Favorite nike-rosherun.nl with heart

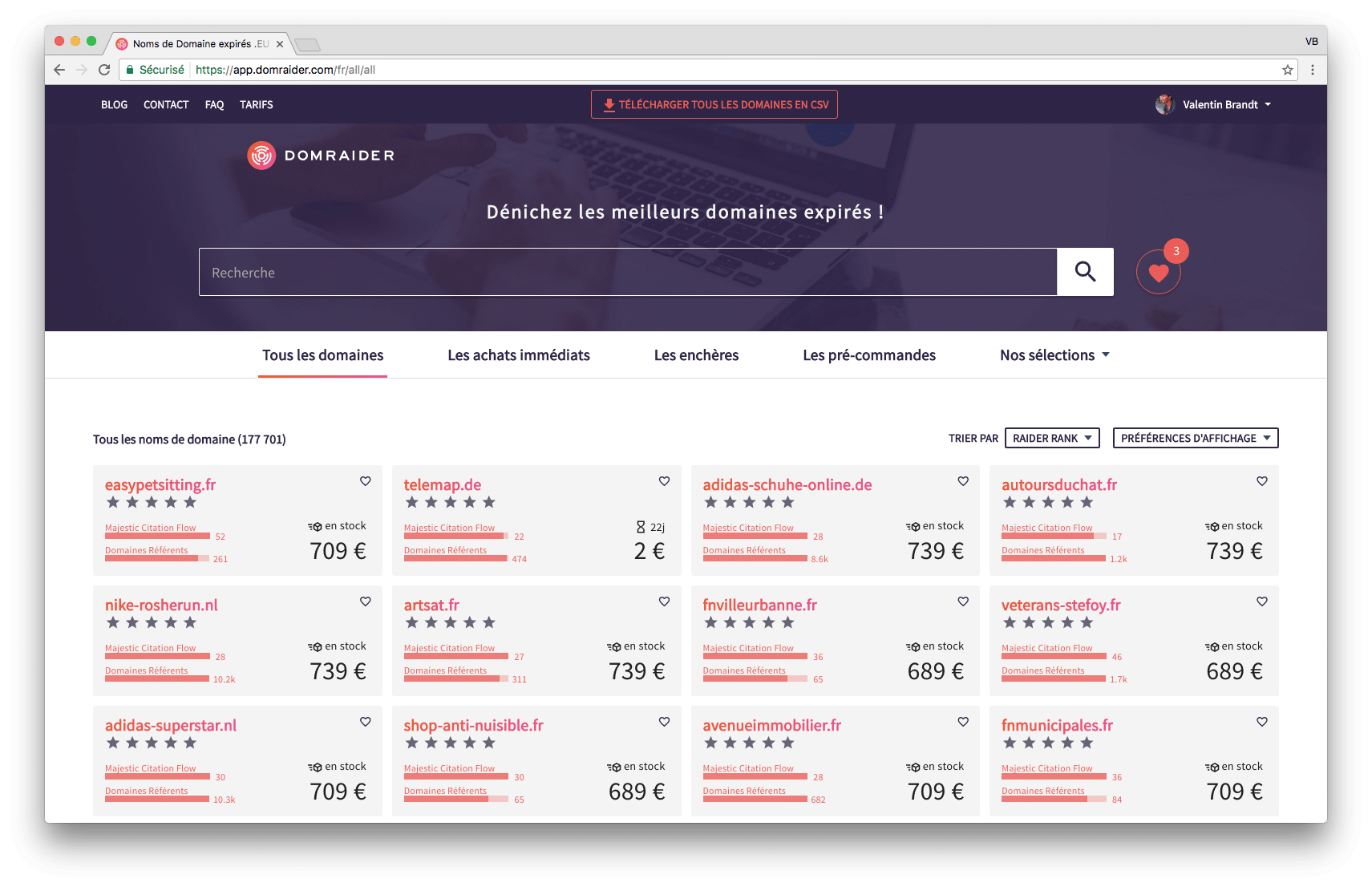[x=366, y=601]
